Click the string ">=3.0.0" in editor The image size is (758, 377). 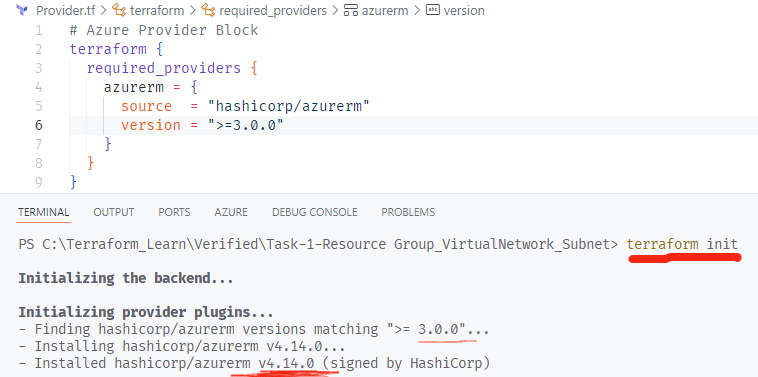(246, 125)
